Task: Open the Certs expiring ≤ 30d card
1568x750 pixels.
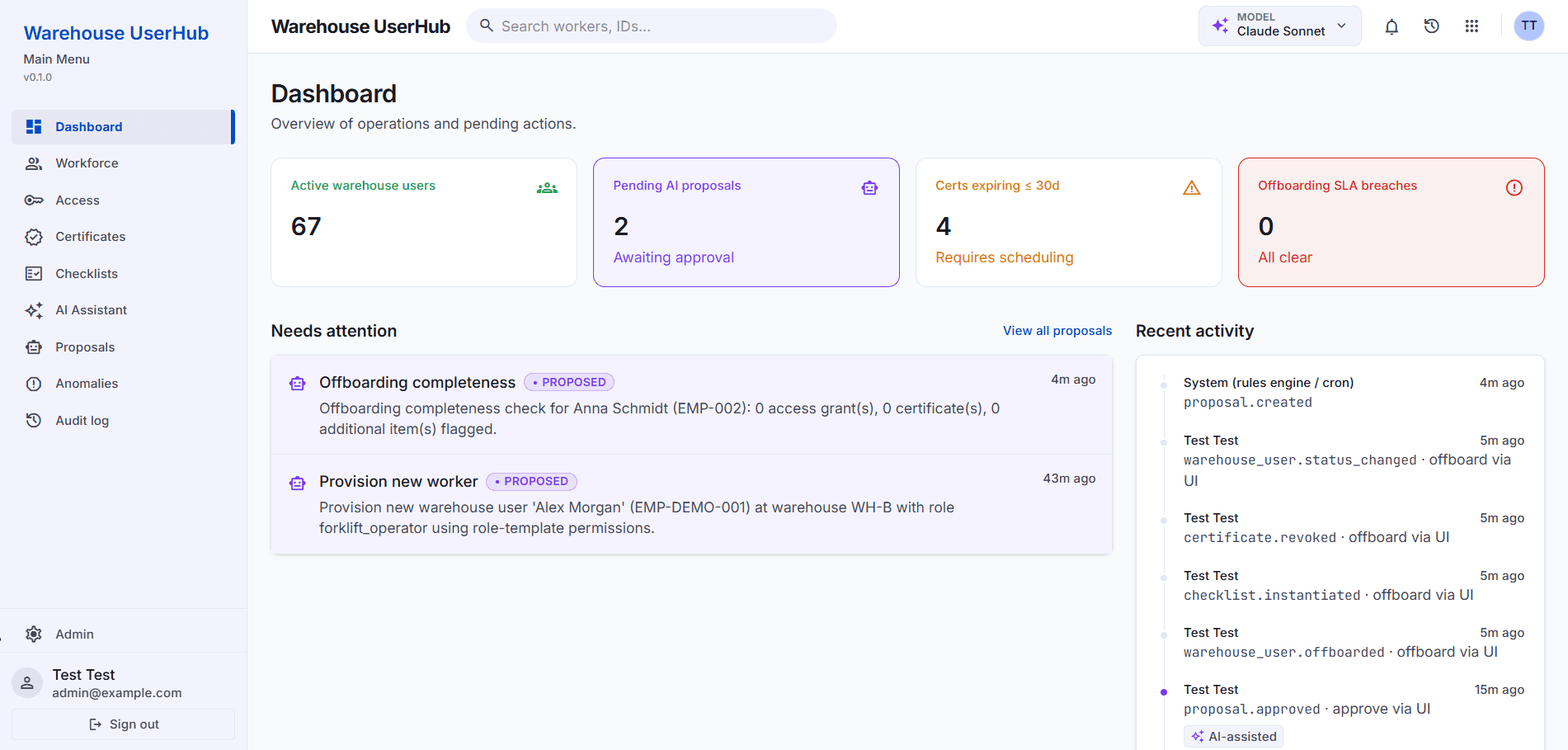Action: coord(1069,223)
